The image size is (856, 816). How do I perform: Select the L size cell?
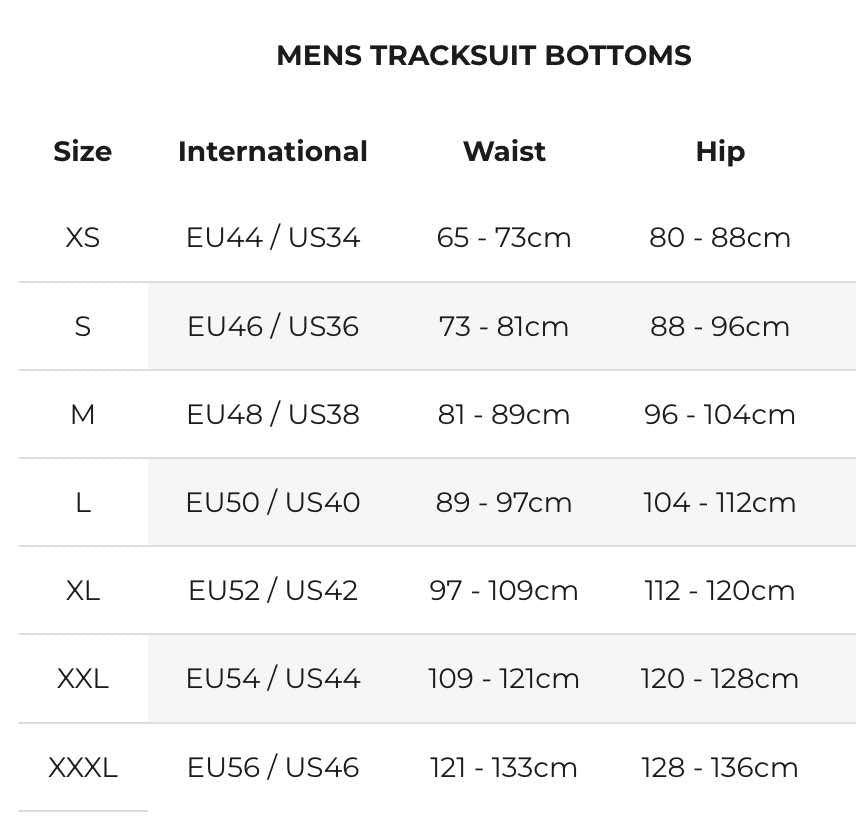[83, 503]
